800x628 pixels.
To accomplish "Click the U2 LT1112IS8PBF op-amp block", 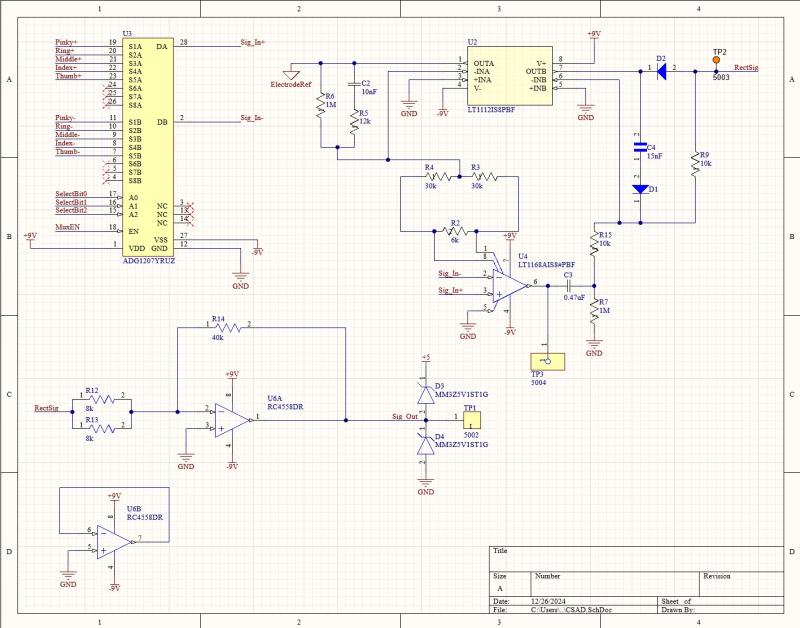I will (x=508, y=75).
